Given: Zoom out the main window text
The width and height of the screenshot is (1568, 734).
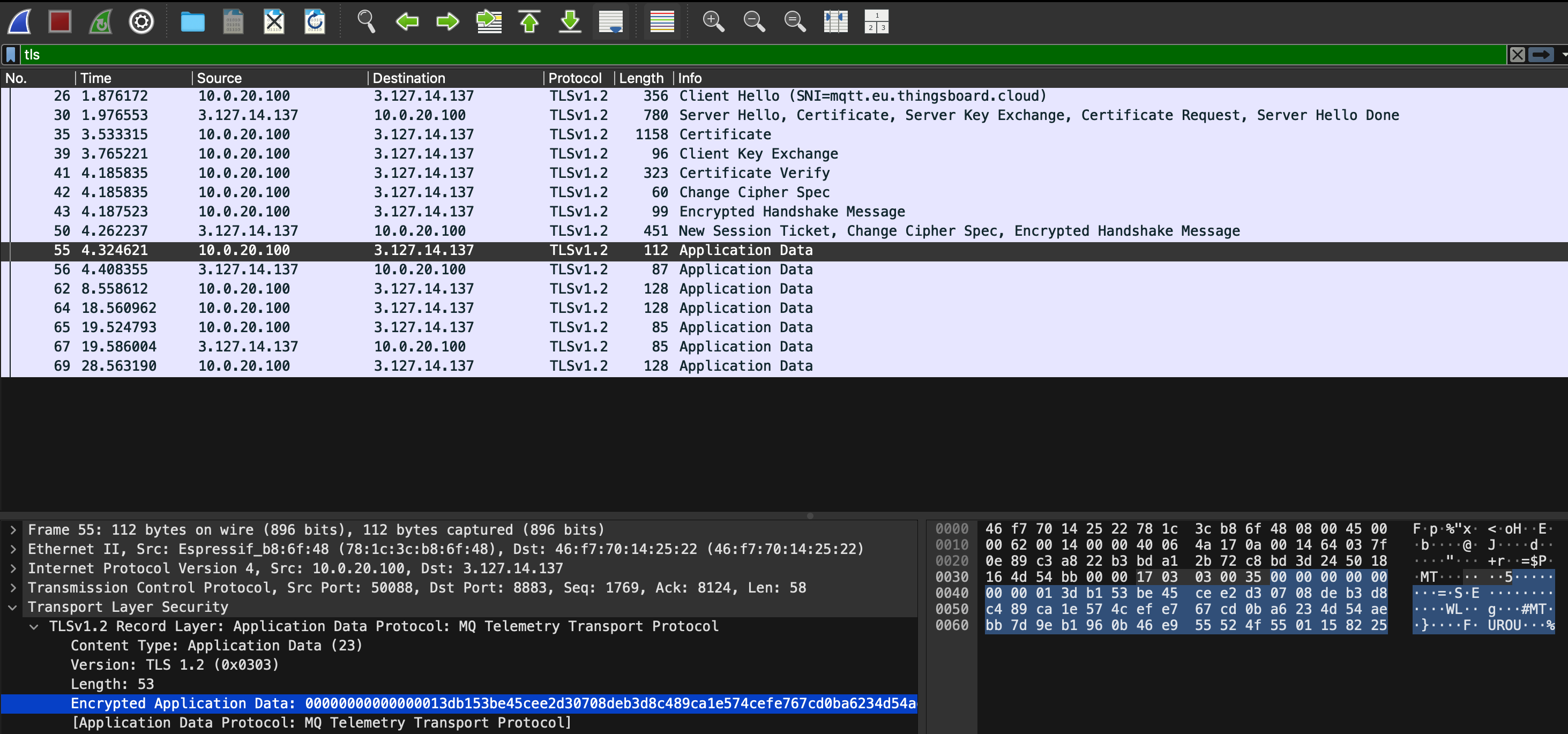Looking at the screenshot, I should tap(754, 22).
